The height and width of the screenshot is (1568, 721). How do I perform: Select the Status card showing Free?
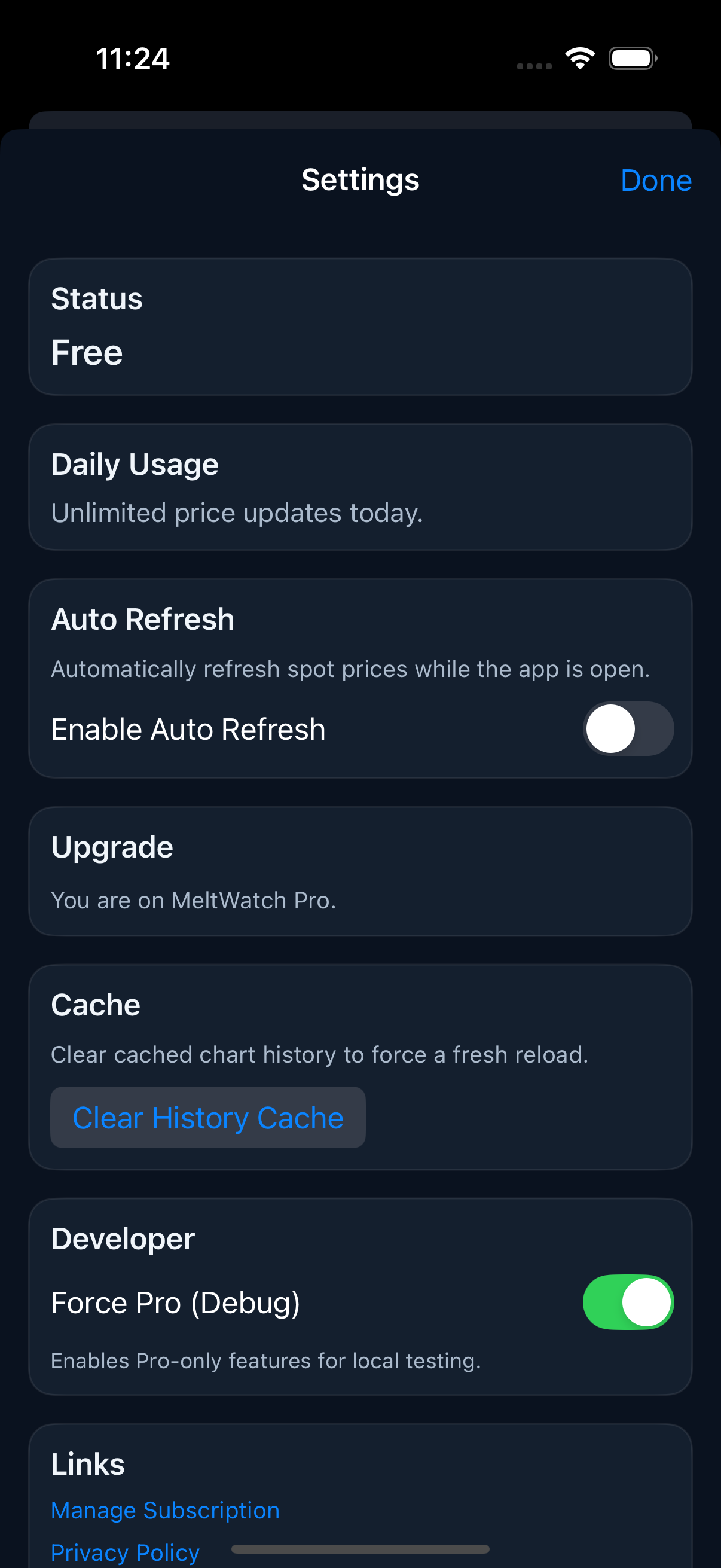(360, 327)
